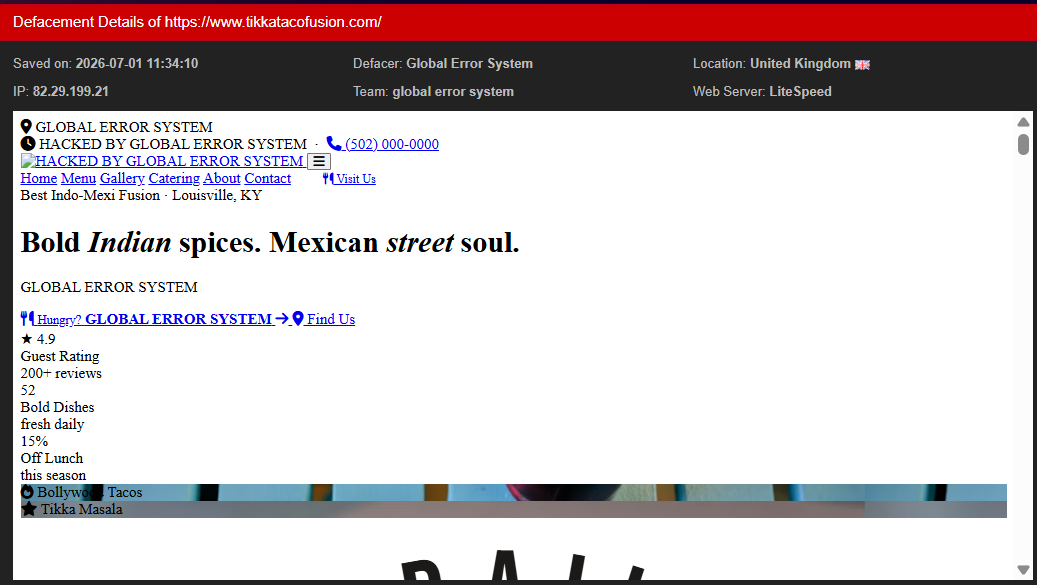This screenshot has width=1037, height=585.
Task: Call the (502) 000-0000 phone link
Action: click(392, 144)
